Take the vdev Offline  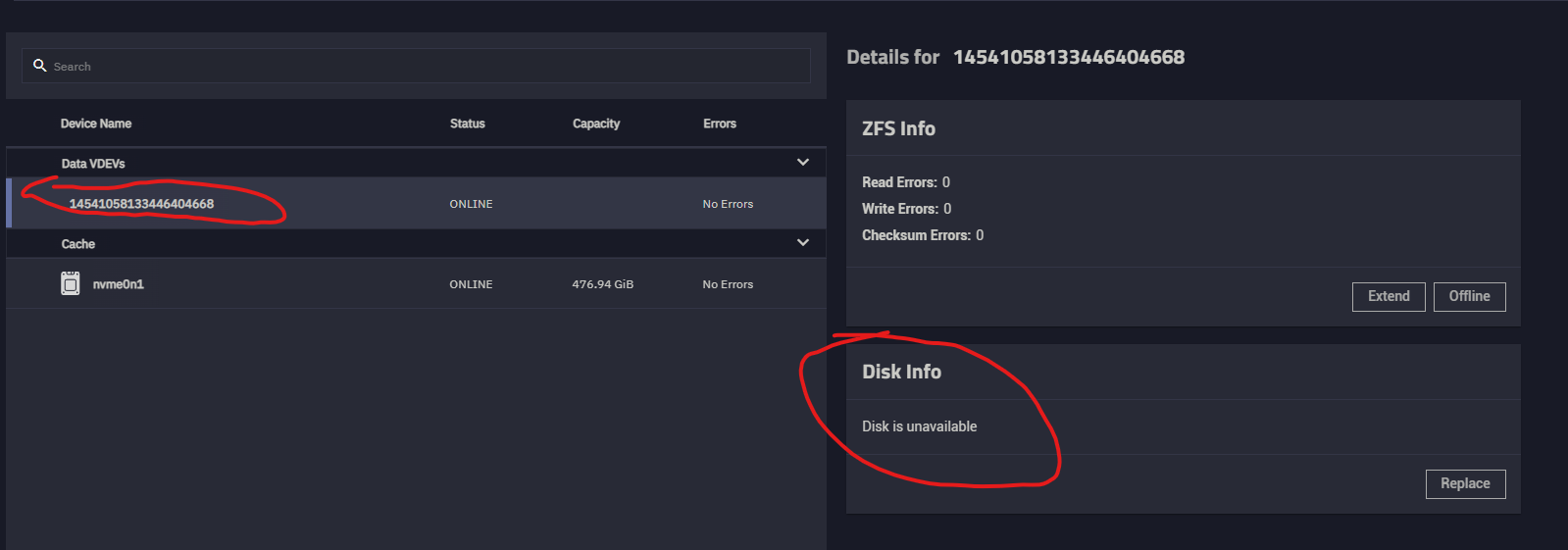[1469, 297]
